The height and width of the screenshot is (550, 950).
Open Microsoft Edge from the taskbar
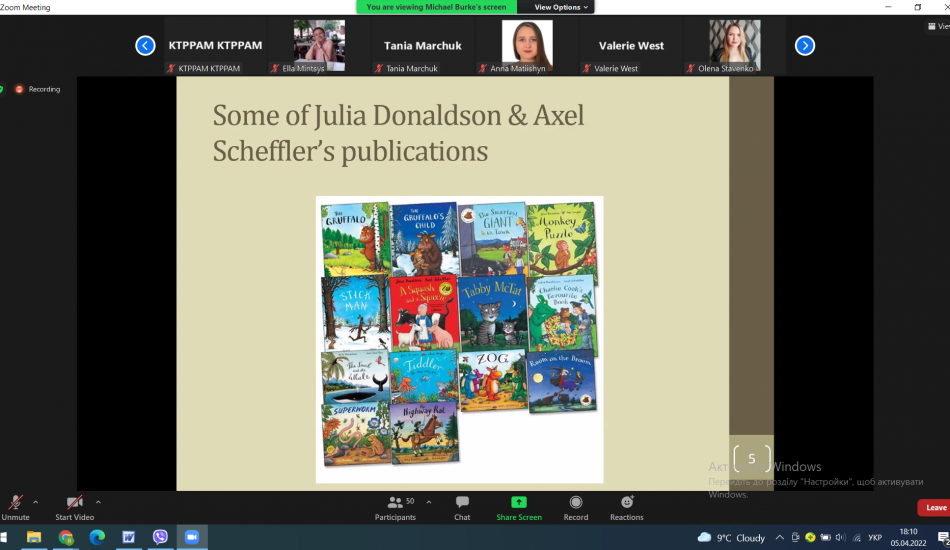click(x=97, y=537)
